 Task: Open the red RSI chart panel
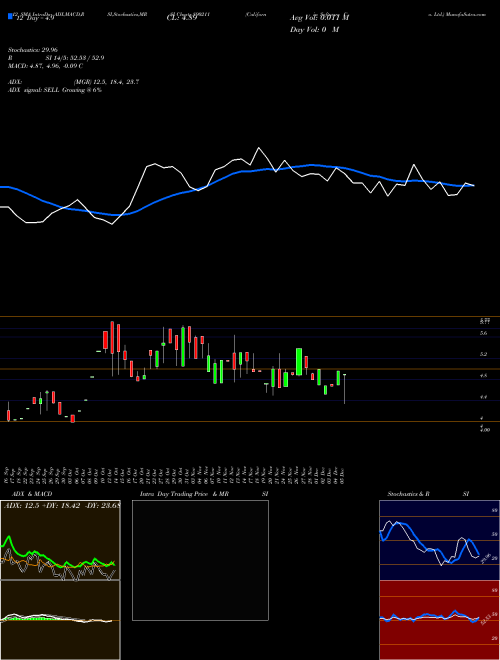click(439, 620)
